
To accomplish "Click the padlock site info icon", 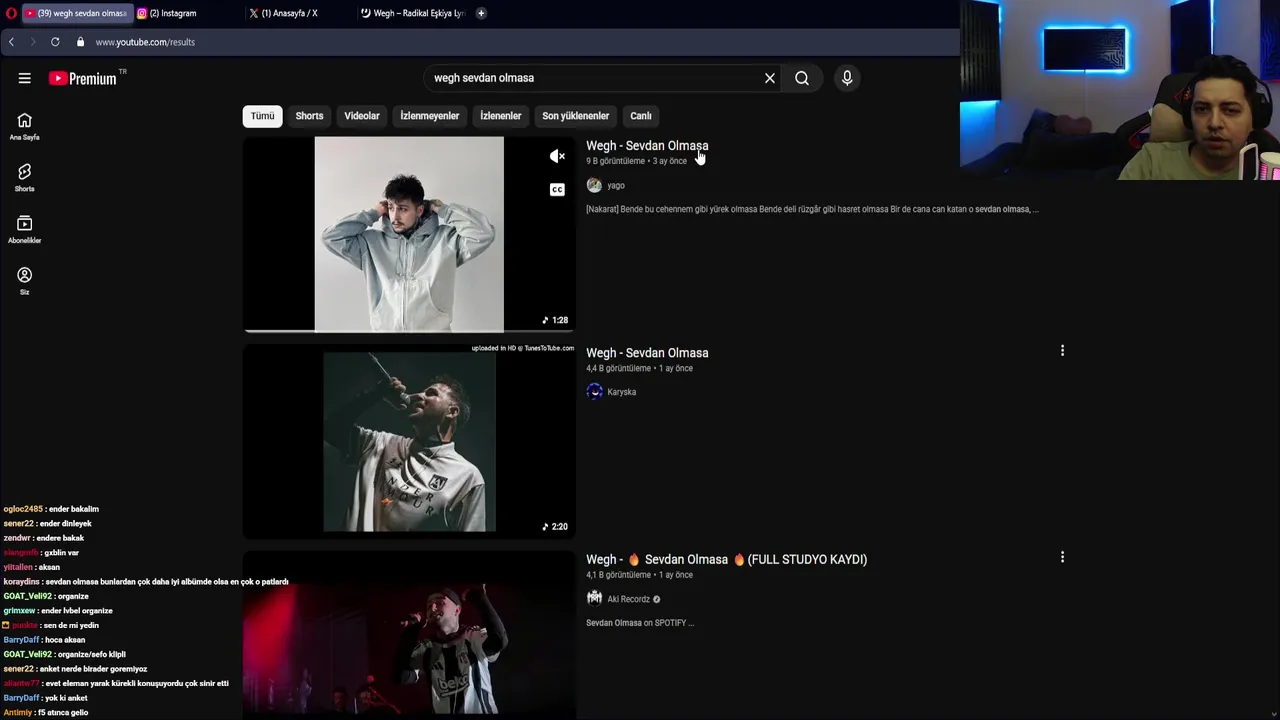I will click(x=81, y=42).
